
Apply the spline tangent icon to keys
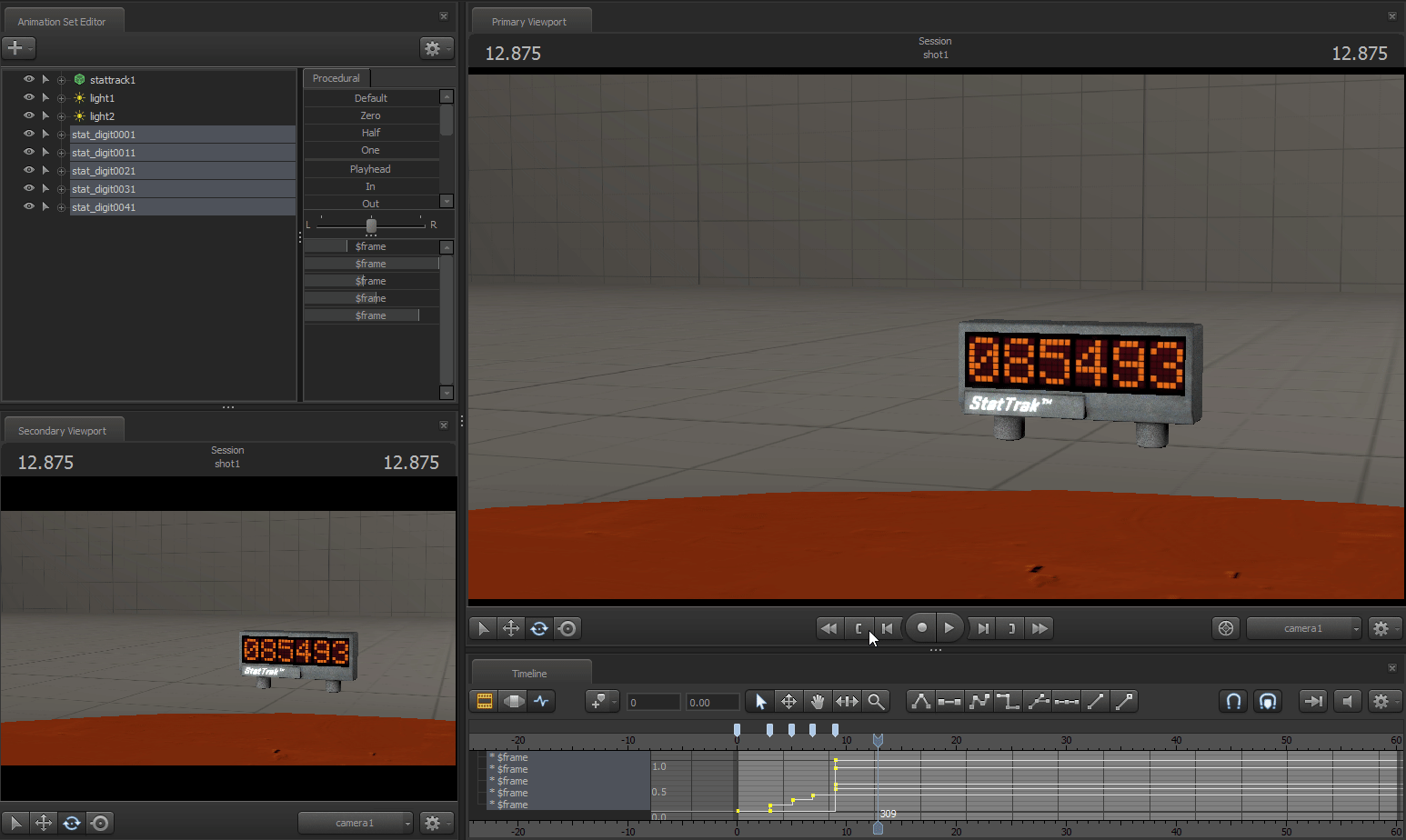pyautogui.click(x=920, y=701)
